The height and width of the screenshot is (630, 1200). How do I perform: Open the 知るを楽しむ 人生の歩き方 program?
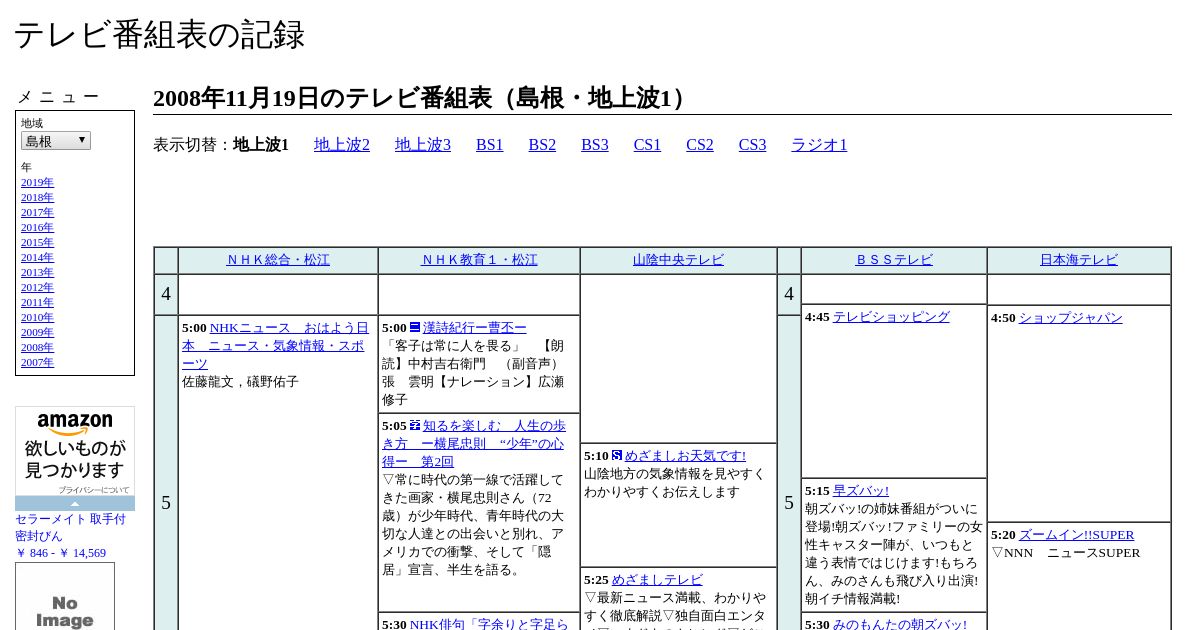tap(473, 443)
